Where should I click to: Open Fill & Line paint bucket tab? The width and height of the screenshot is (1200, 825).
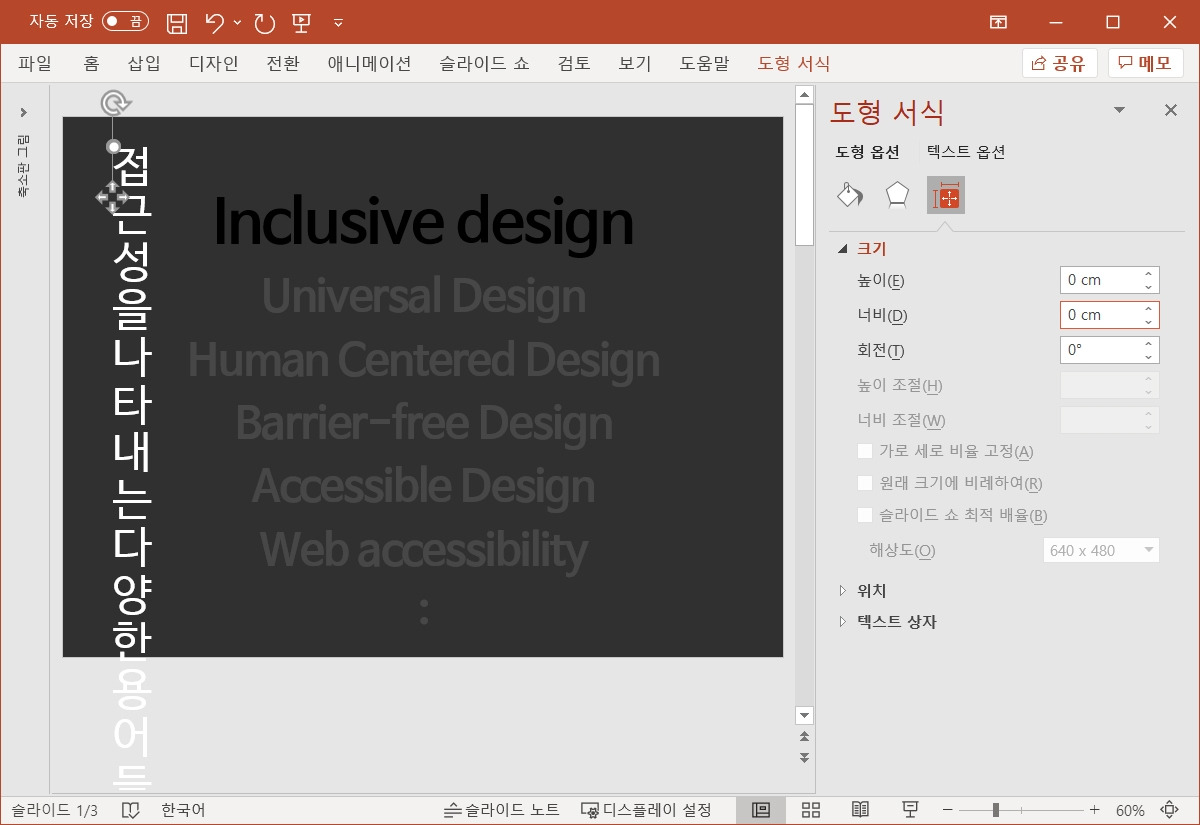[850, 195]
